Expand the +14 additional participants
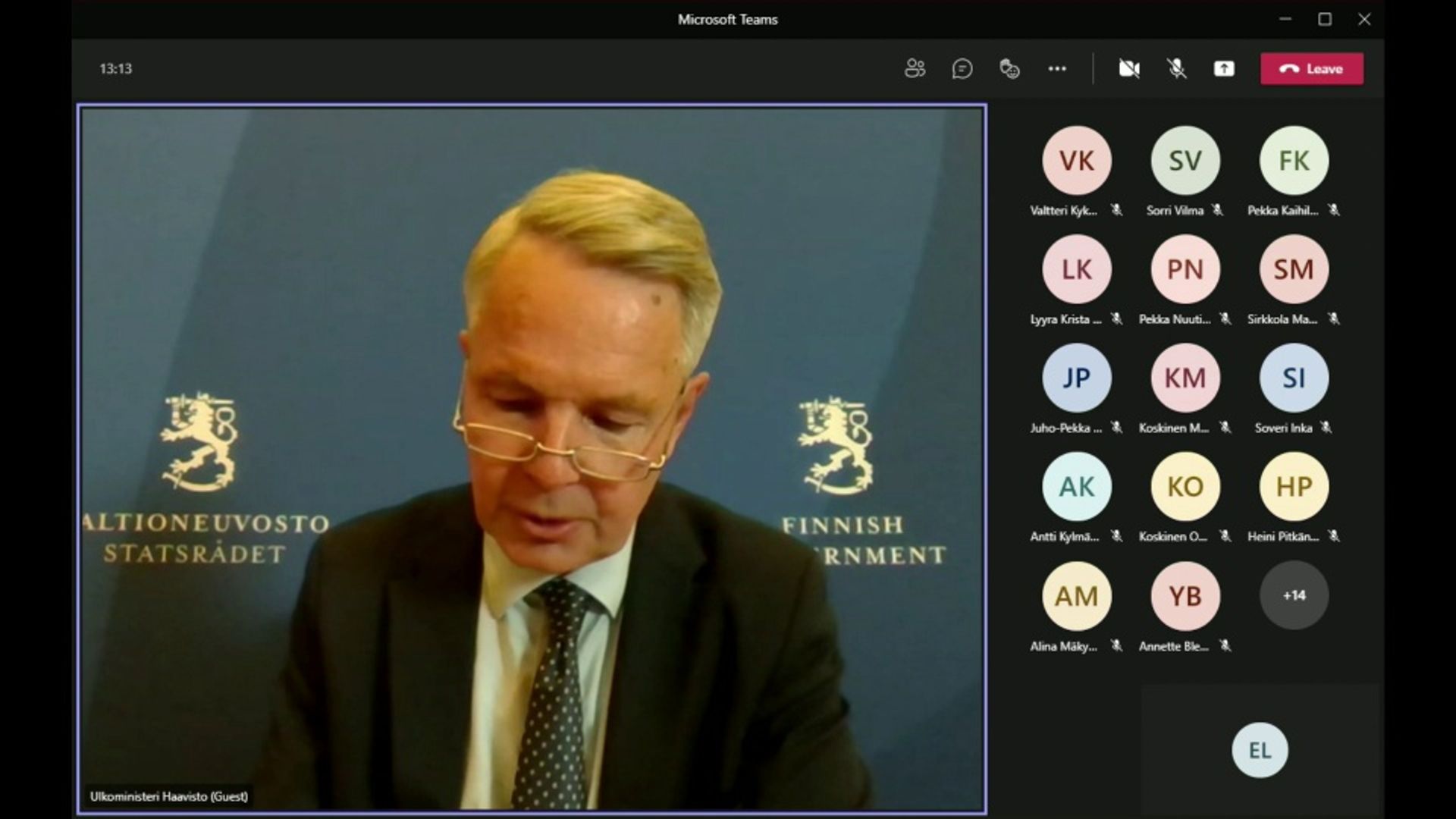Screen dimensions: 1456x819 pos(1294,595)
